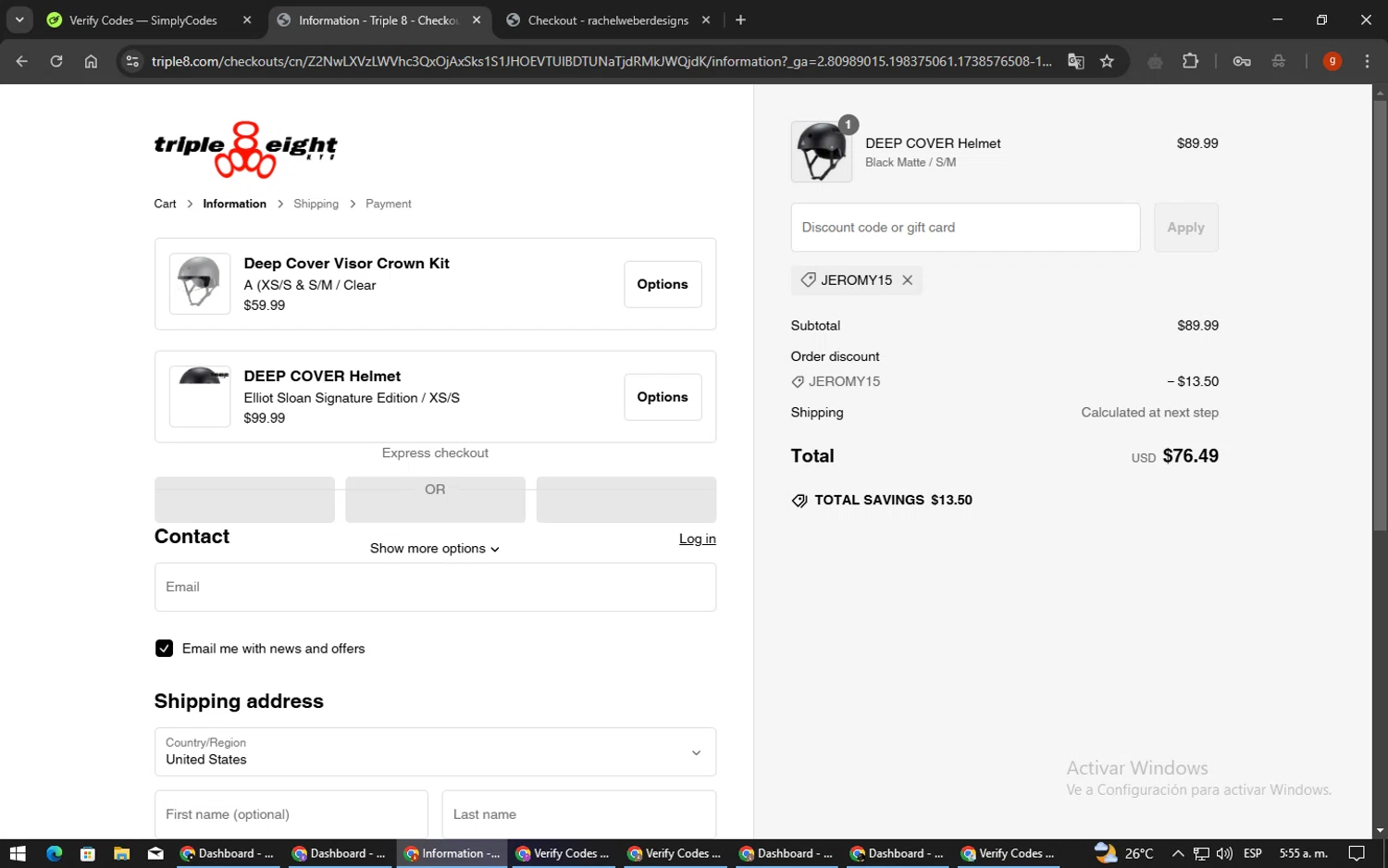The width and height of the screenshot is (1388, 868).
Task: Click the Triple Eight logo
Action: point(245,149)
